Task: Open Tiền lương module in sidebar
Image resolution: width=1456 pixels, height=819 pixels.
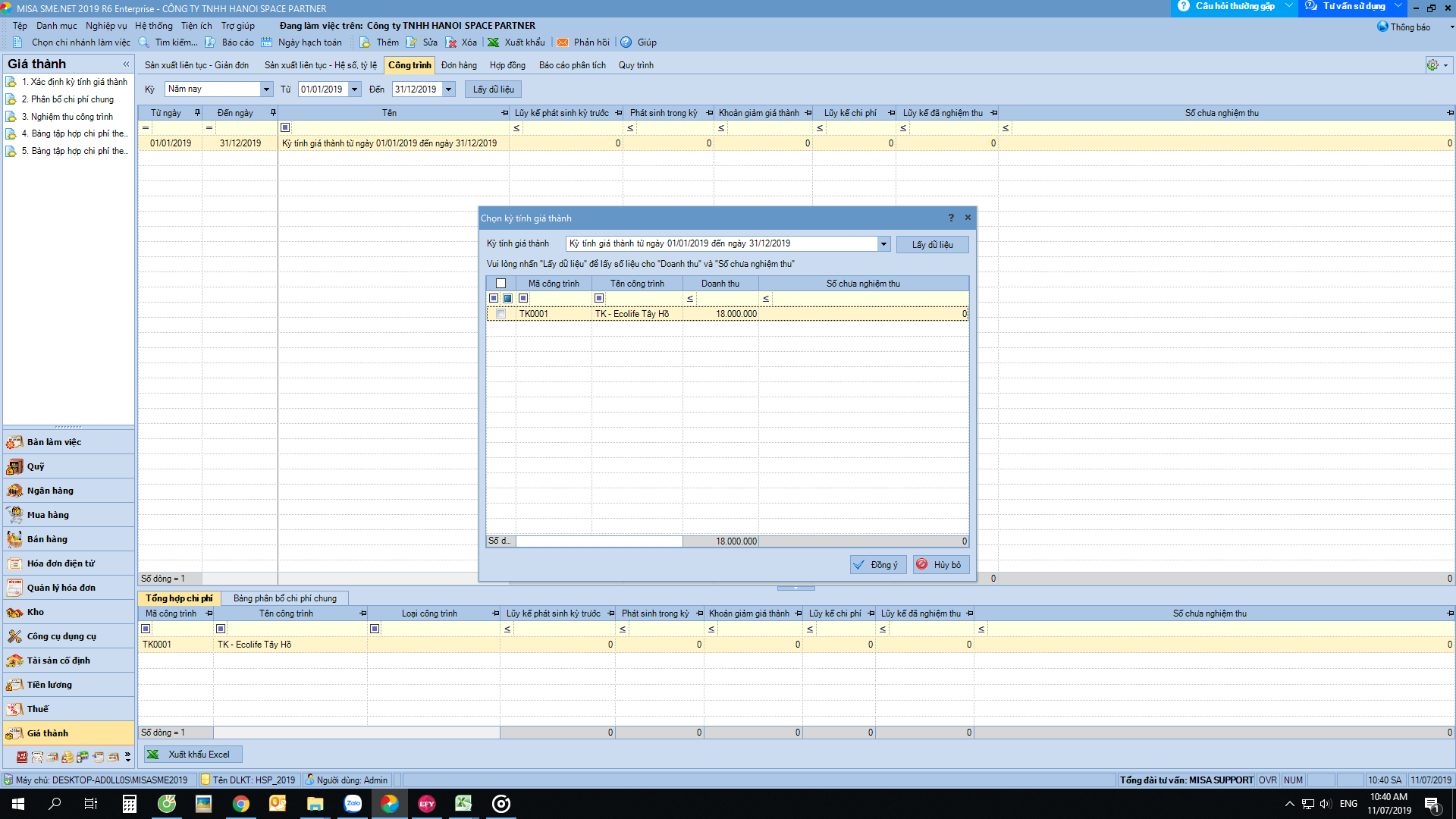Action: [49, 685]
